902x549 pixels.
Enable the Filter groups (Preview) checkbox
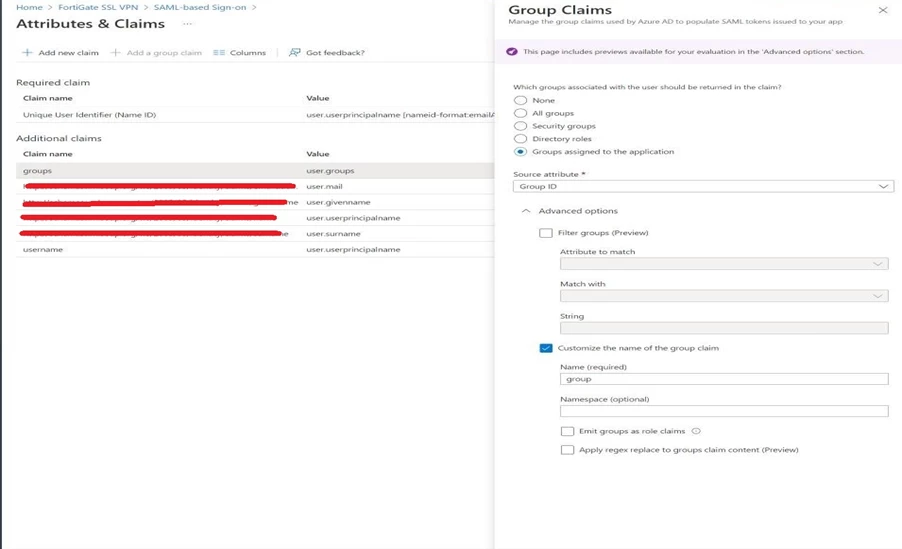coord(545,233)
